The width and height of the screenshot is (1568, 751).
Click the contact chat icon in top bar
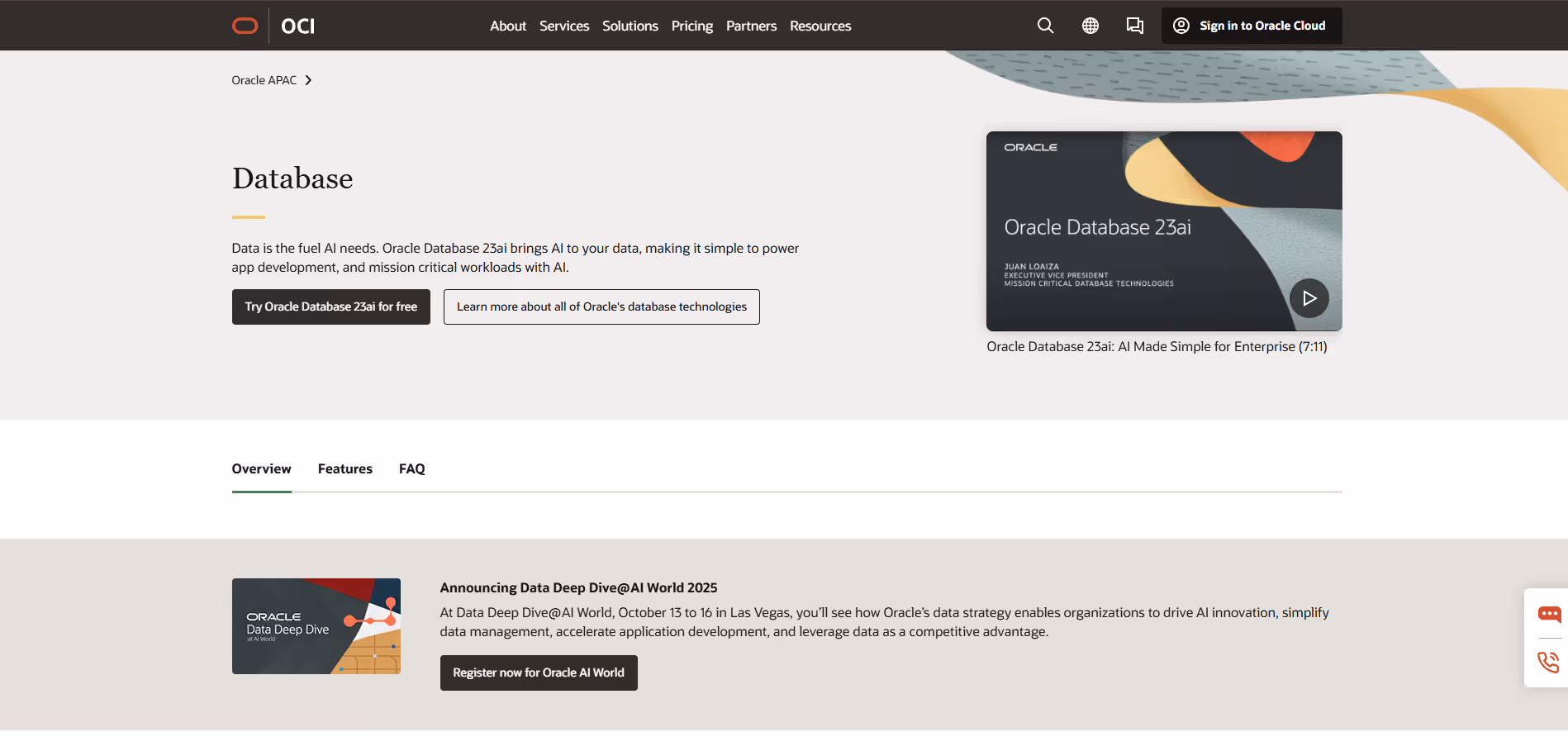point(1134,26)
